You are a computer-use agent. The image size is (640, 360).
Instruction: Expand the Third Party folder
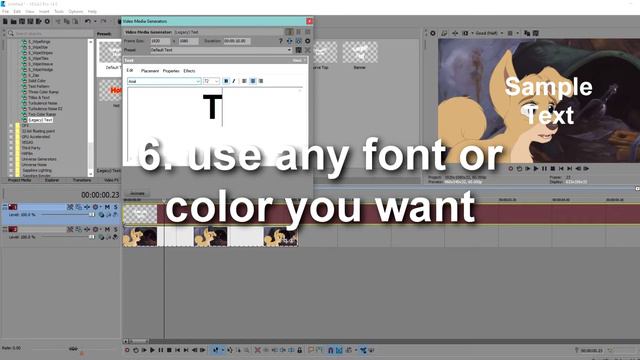[11, 148]
